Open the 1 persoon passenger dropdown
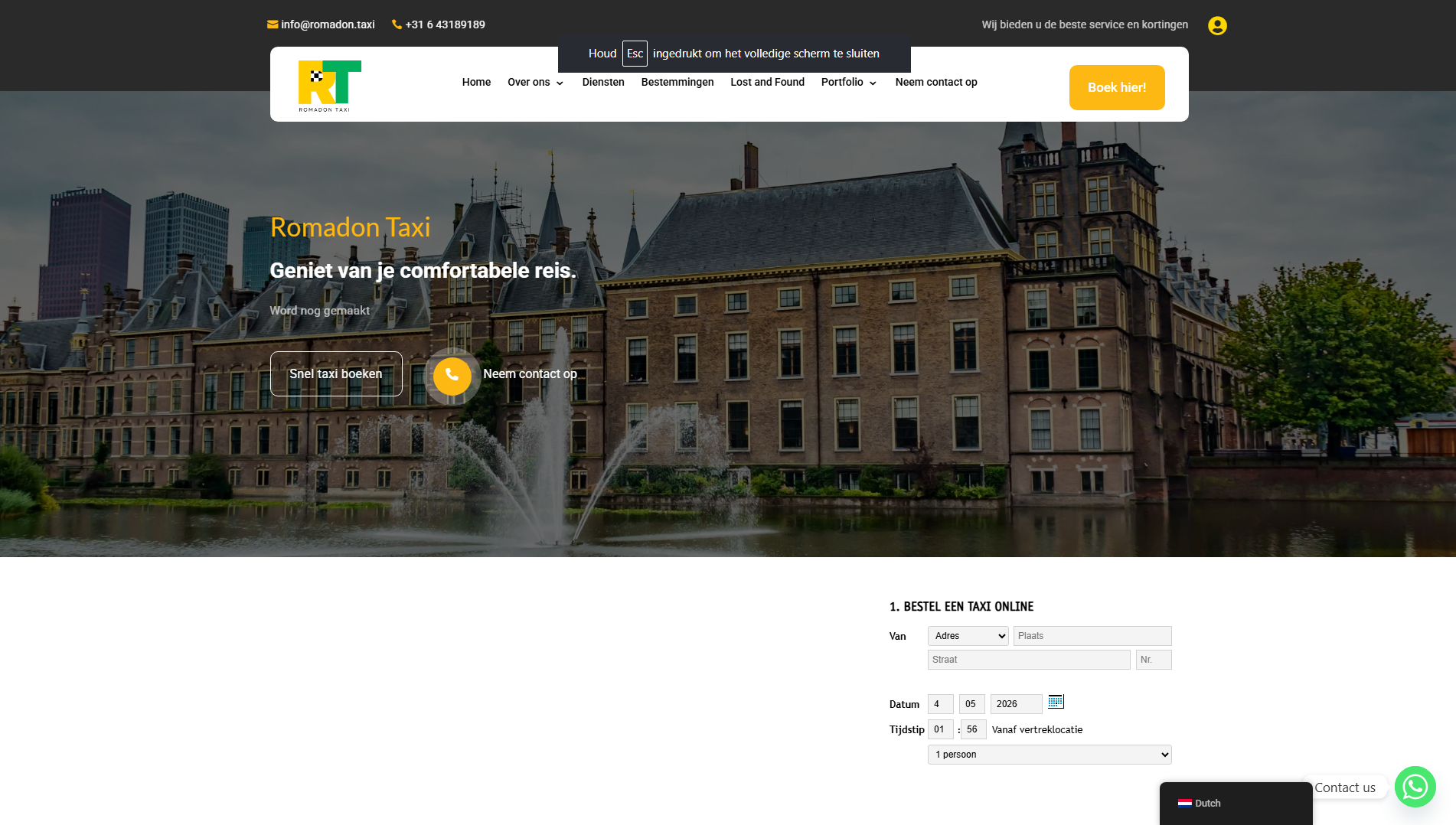 tap(1050, 755)
